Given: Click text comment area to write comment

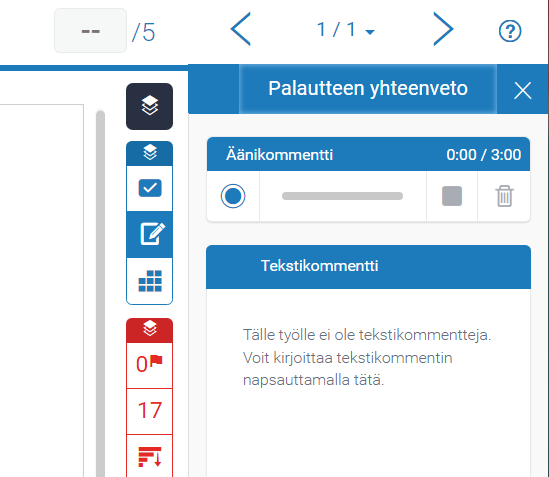Looking at the screenshot, I should [368, 357].
